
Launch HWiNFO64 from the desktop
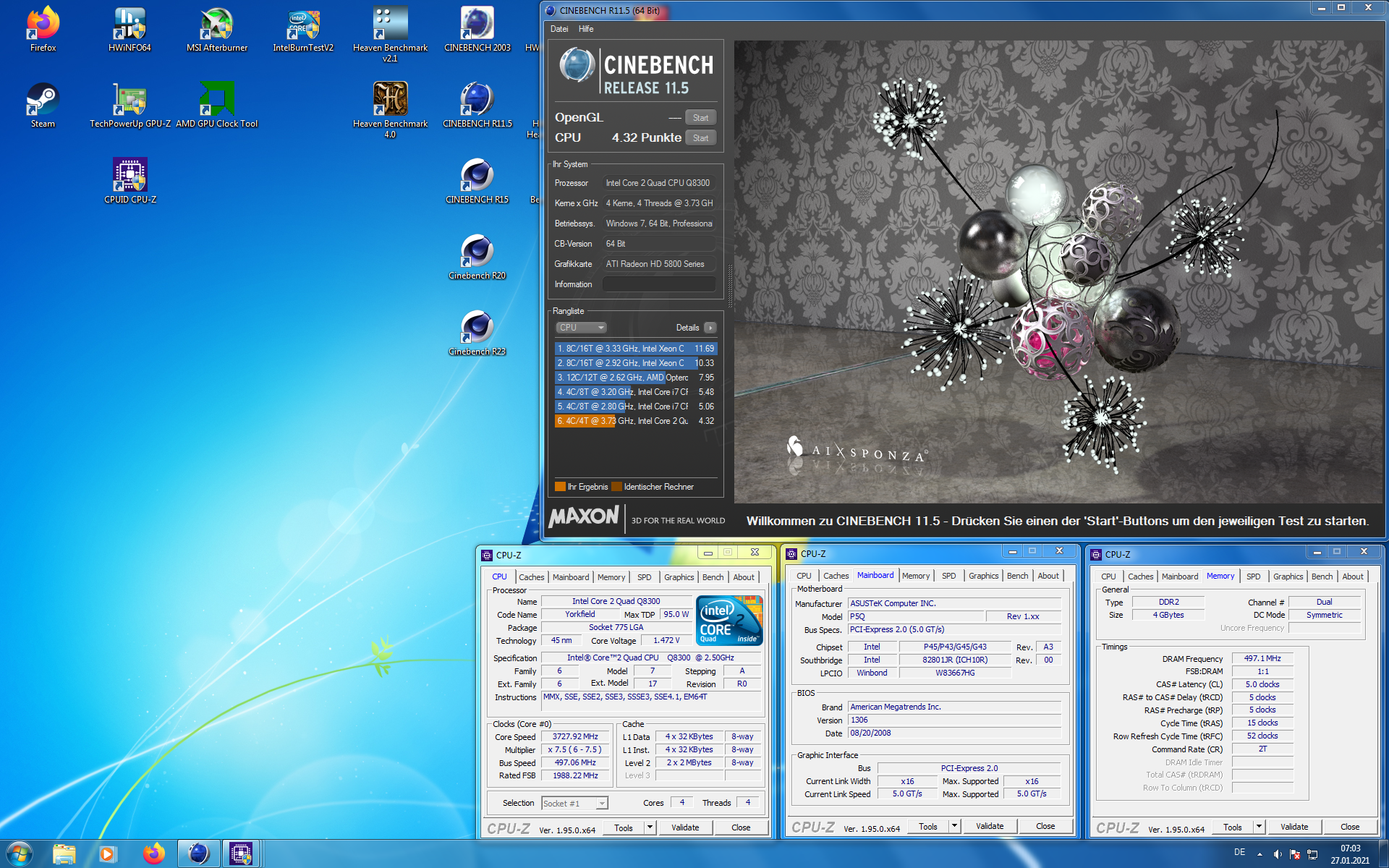click(129, 29)
